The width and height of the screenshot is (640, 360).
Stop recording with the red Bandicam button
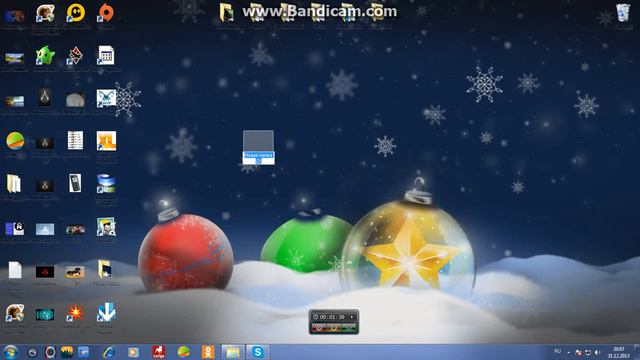click(x=319, y=328)
